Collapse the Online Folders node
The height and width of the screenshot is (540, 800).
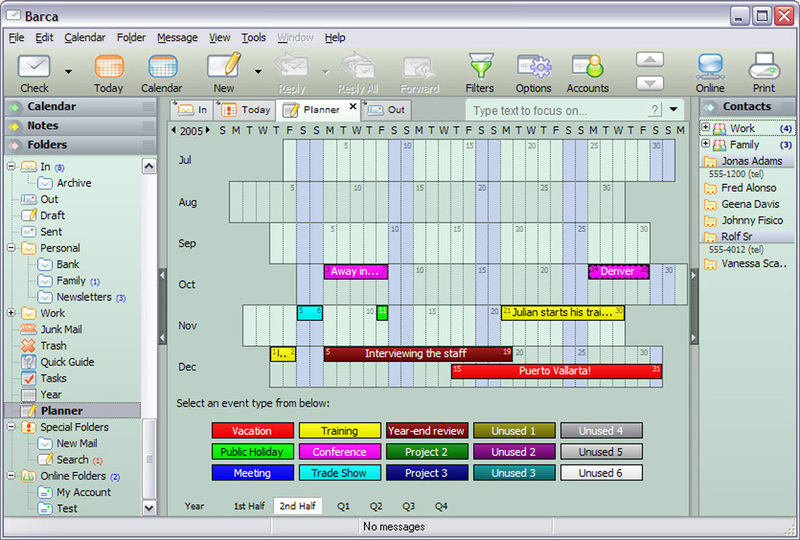[11, 475]
